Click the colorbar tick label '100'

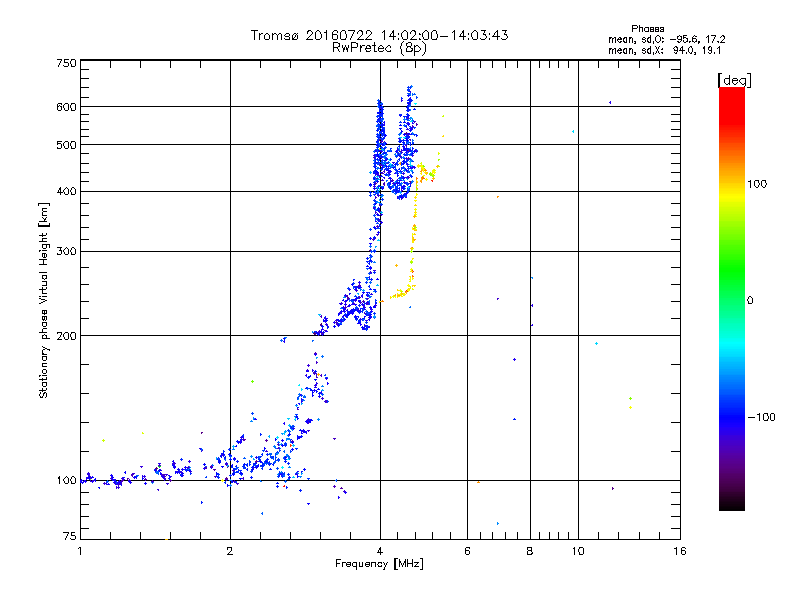pos(757,184)
